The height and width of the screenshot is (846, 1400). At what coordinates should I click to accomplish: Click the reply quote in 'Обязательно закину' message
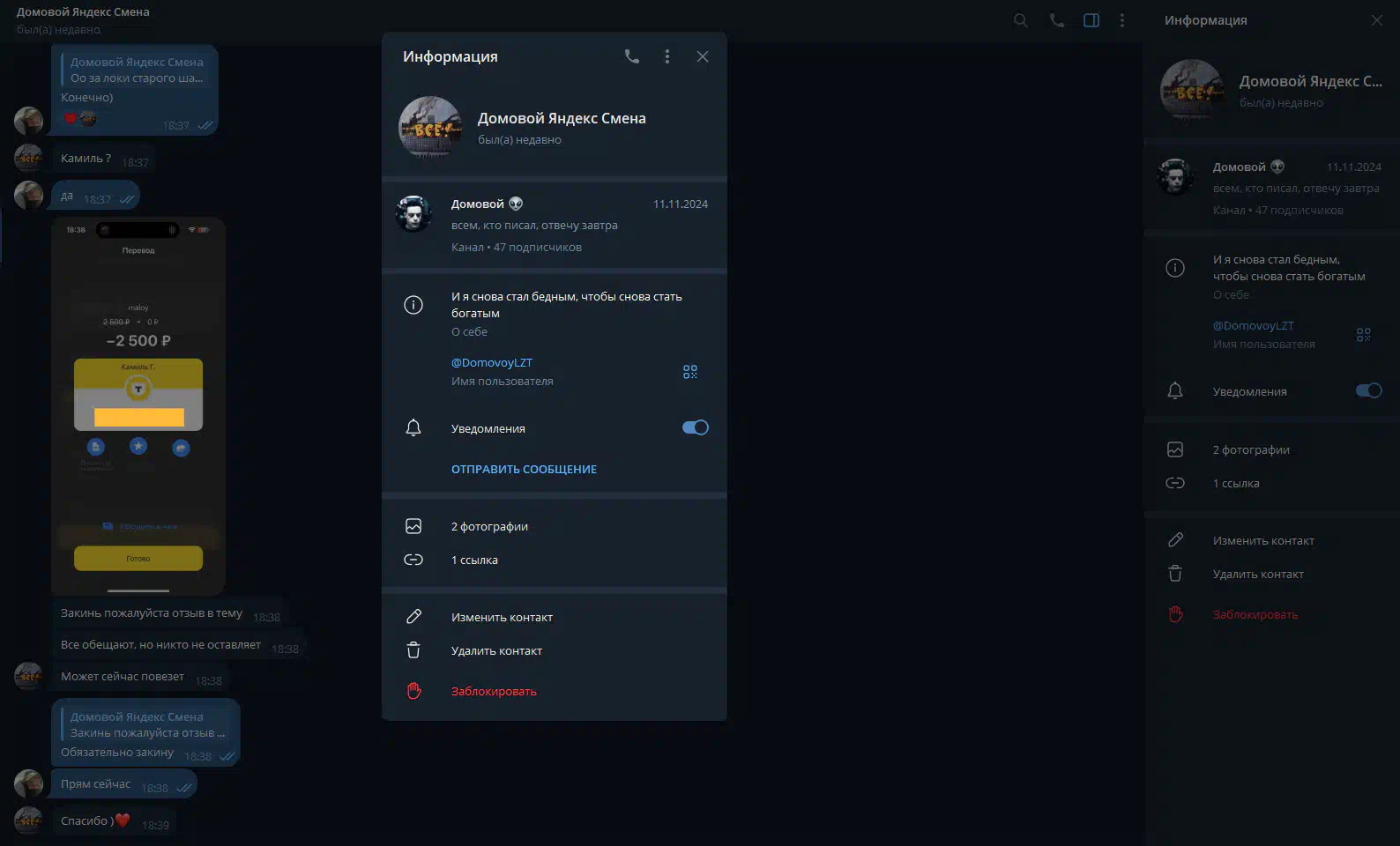(x=146, y=724)
